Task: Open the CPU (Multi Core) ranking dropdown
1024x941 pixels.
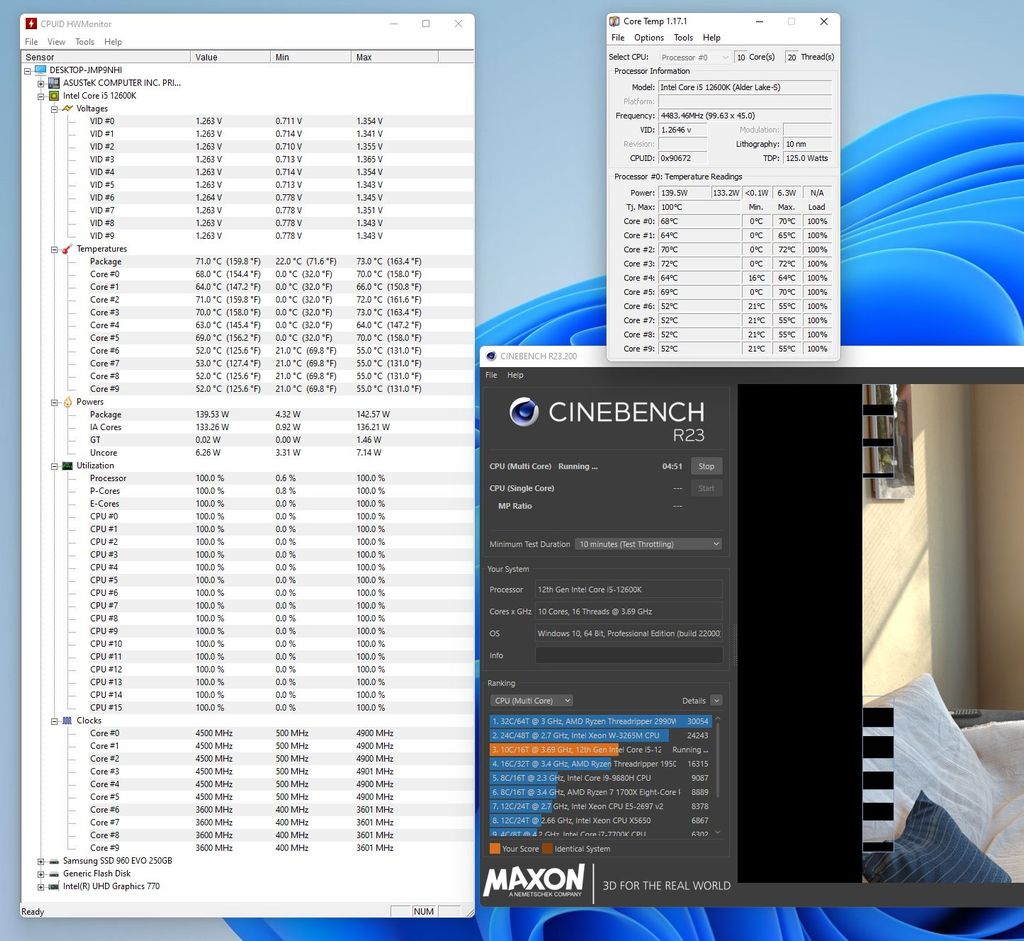Action: coord(532,701)
